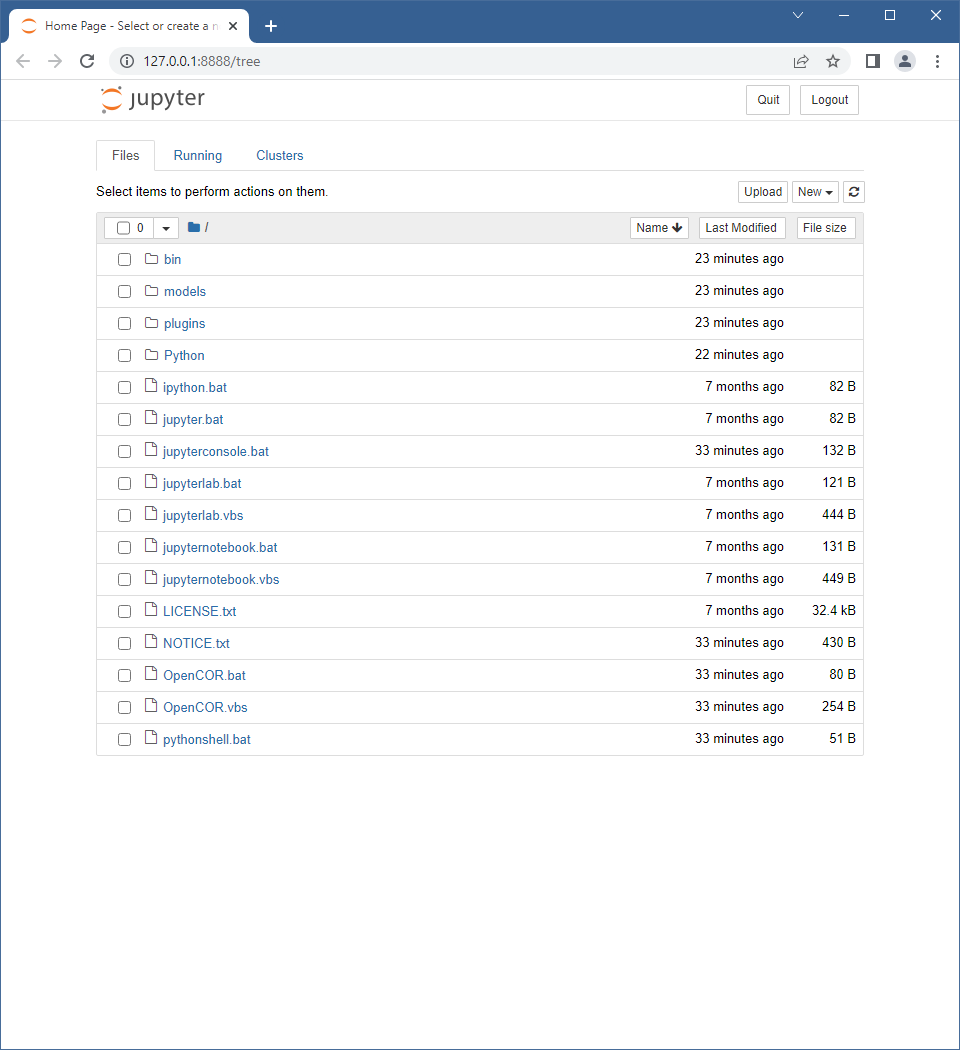This screenshot has width=960, height=1050.
Task: Sort the list by Name
Action: (659, 228)
